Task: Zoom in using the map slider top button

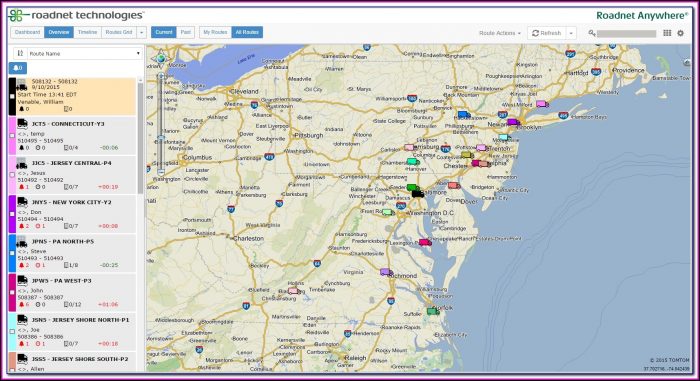Action: [x=161, y=76]
